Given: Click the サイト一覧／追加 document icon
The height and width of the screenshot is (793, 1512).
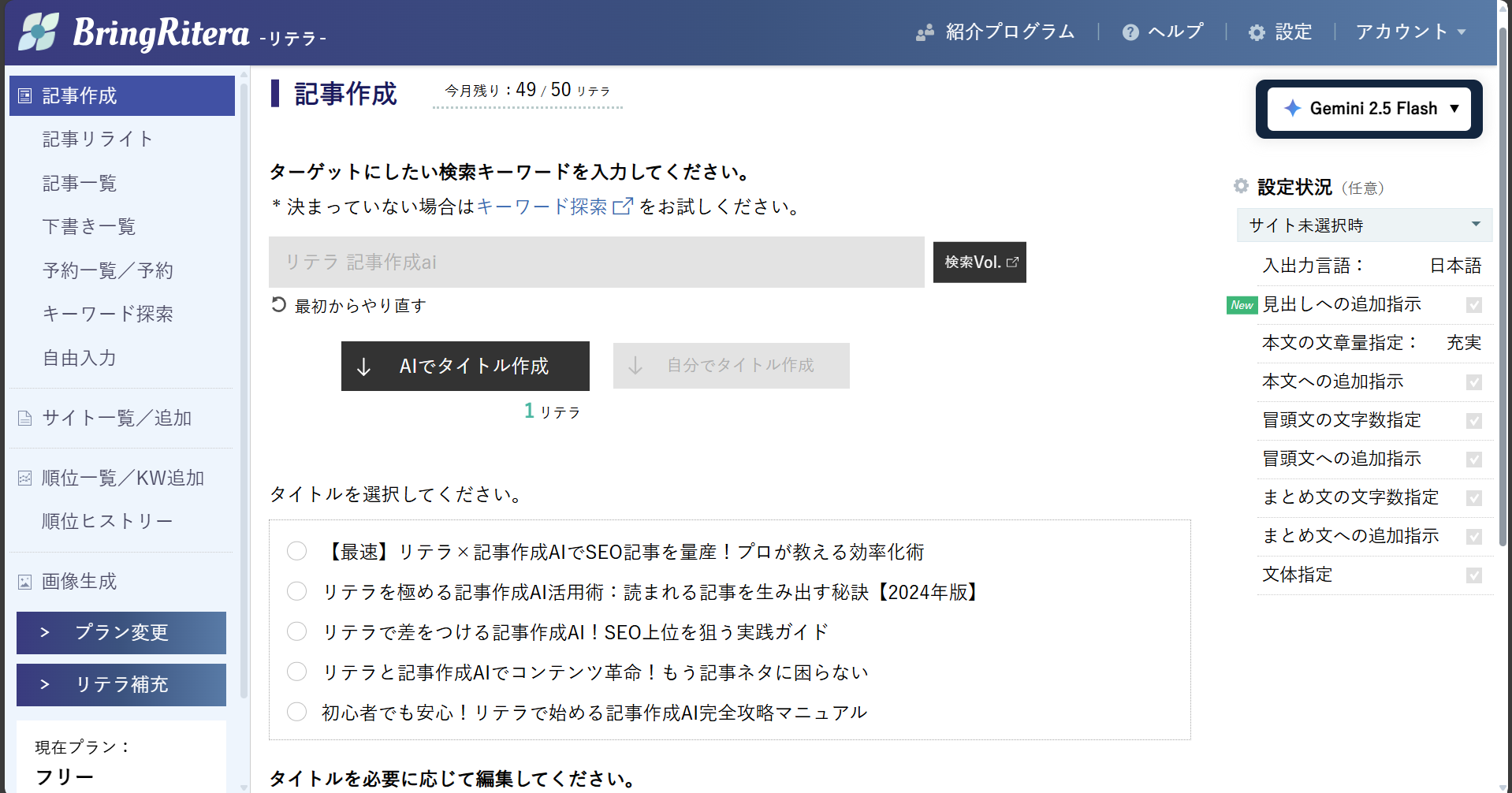Looking at the screenshot, I should [25, 419].
